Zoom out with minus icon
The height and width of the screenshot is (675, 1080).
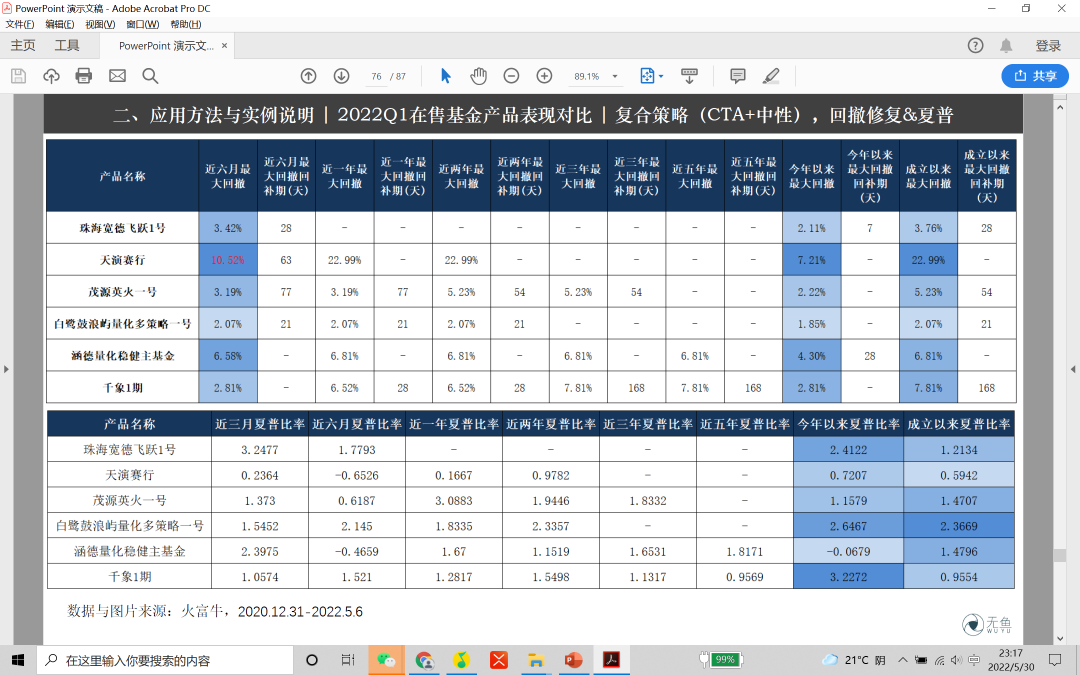click(511, 76)
